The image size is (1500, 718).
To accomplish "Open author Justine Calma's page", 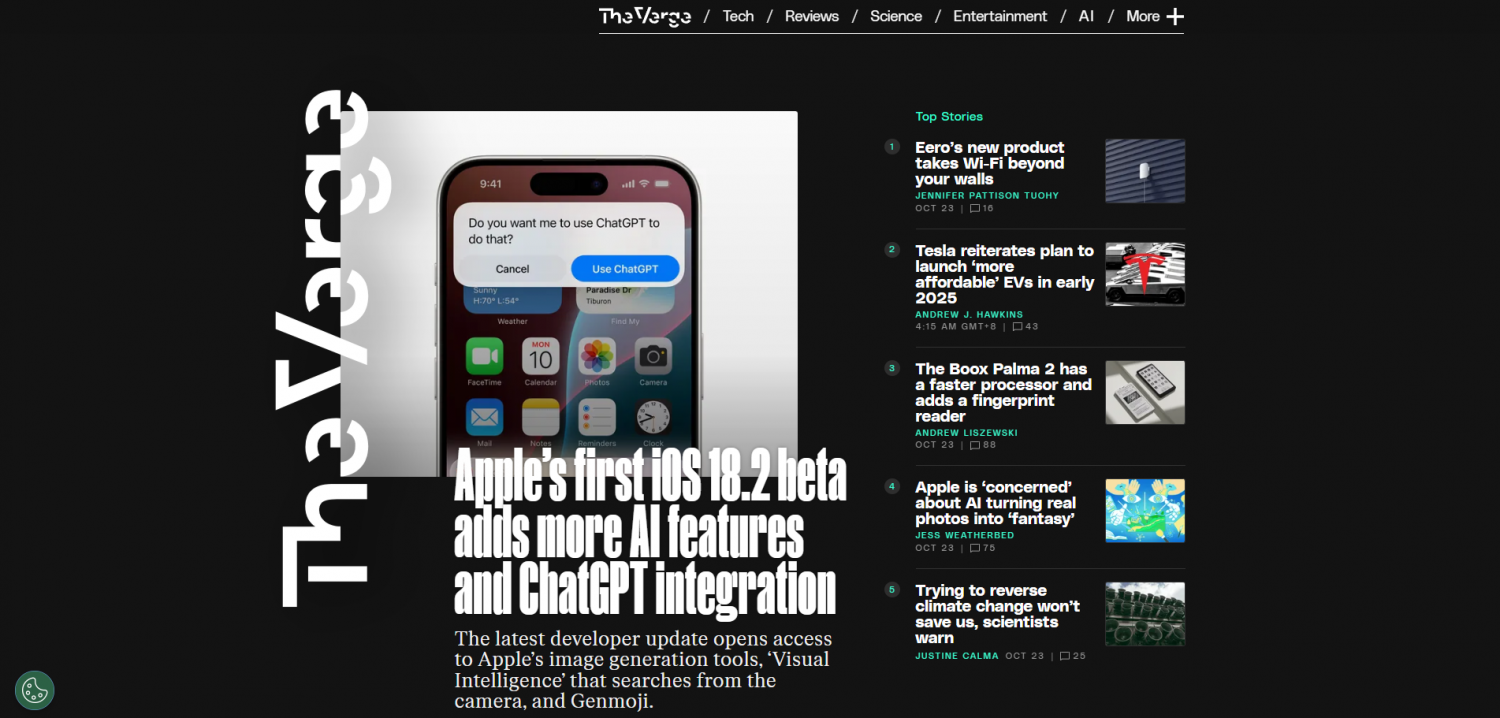I will click(956, 656).
